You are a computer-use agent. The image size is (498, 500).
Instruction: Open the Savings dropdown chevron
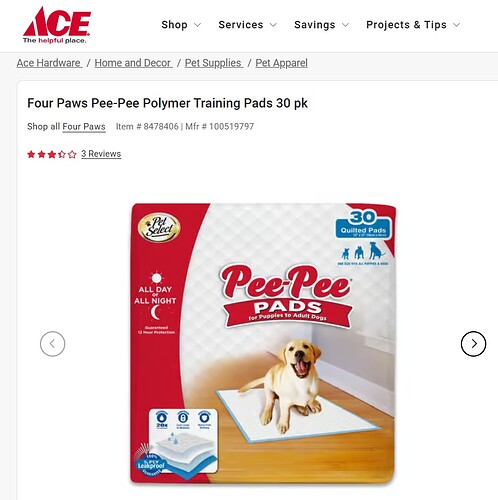pos(346,25)
